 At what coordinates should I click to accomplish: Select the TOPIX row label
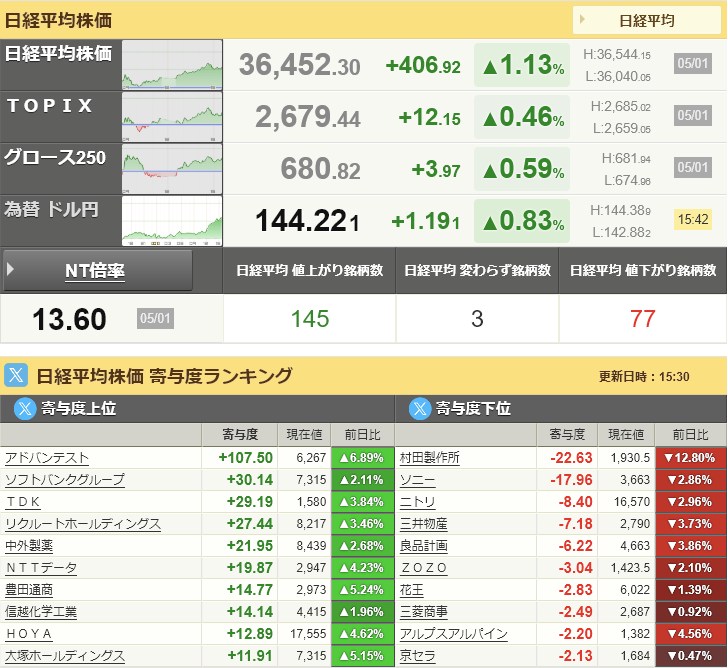click(49, 106)
